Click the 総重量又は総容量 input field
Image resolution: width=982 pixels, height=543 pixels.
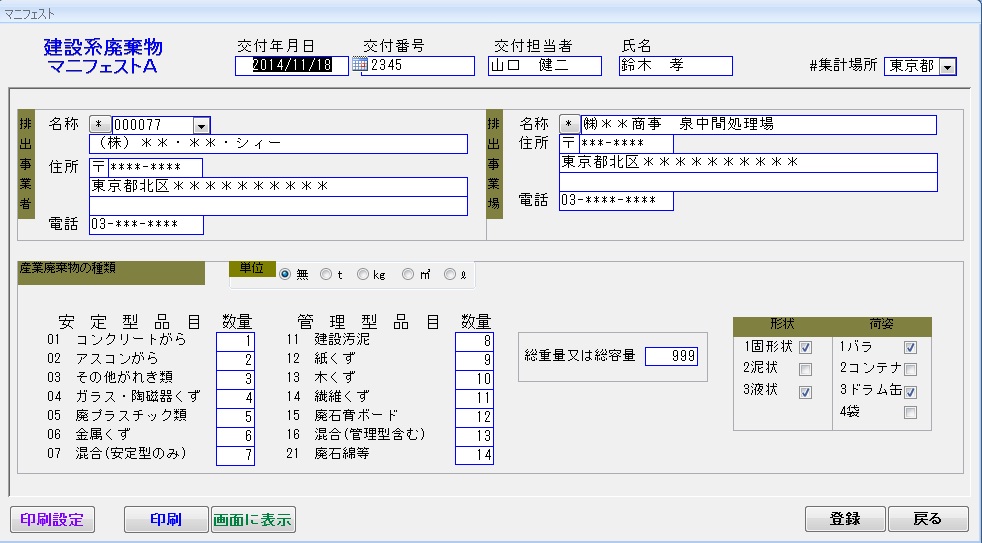(671, 356)
